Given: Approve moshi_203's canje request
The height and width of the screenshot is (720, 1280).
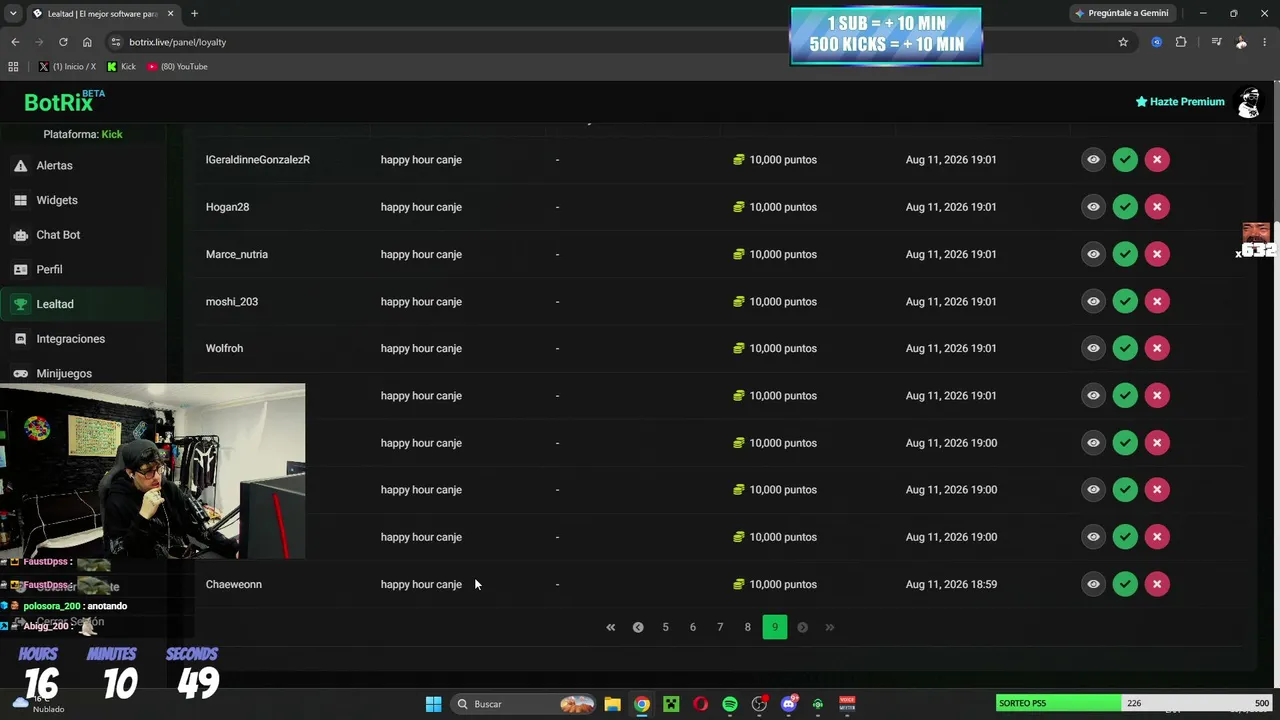Looking at the screenshot, I should coord(1125,301).
